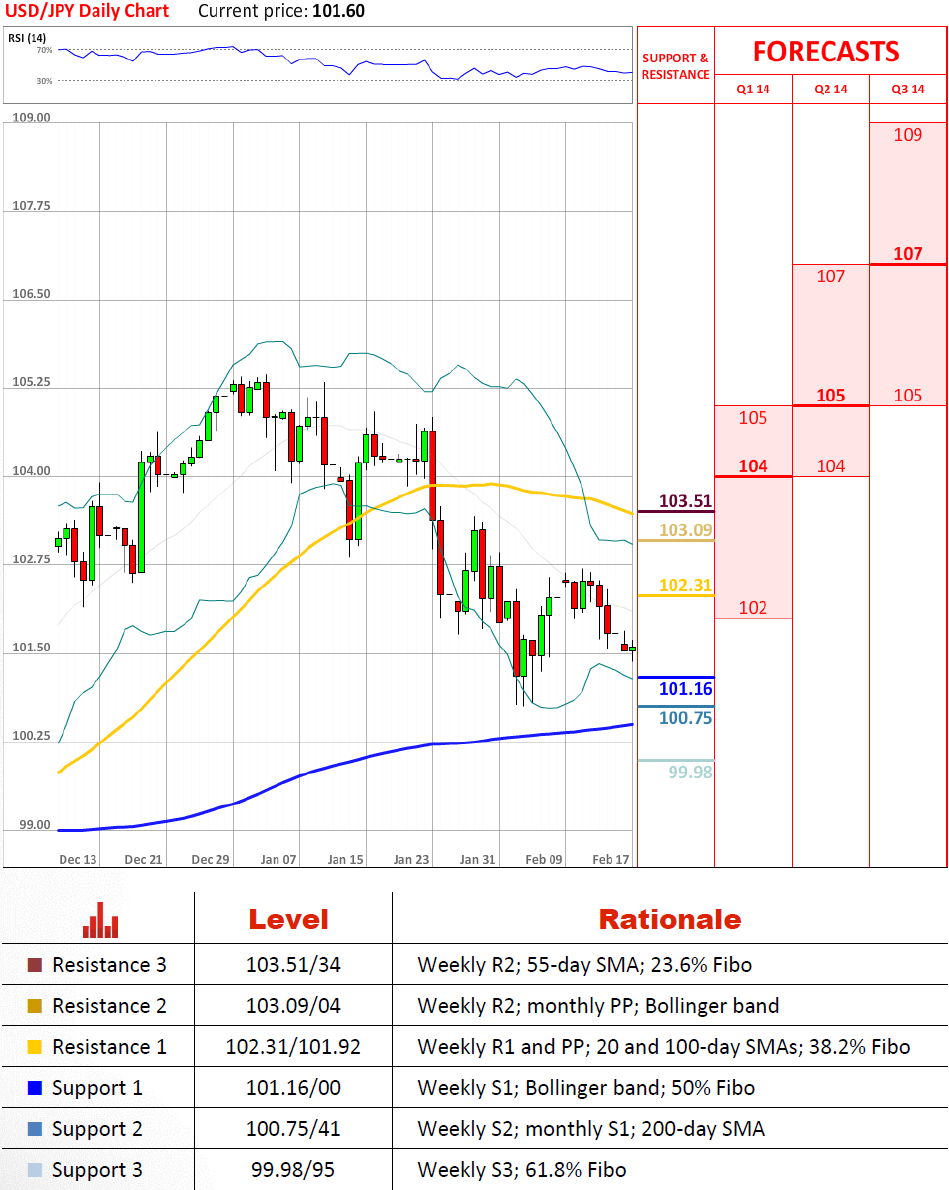Switch to the Q3 14 forecast column
The image size is (949, 1190).
(x=908, y=89)
